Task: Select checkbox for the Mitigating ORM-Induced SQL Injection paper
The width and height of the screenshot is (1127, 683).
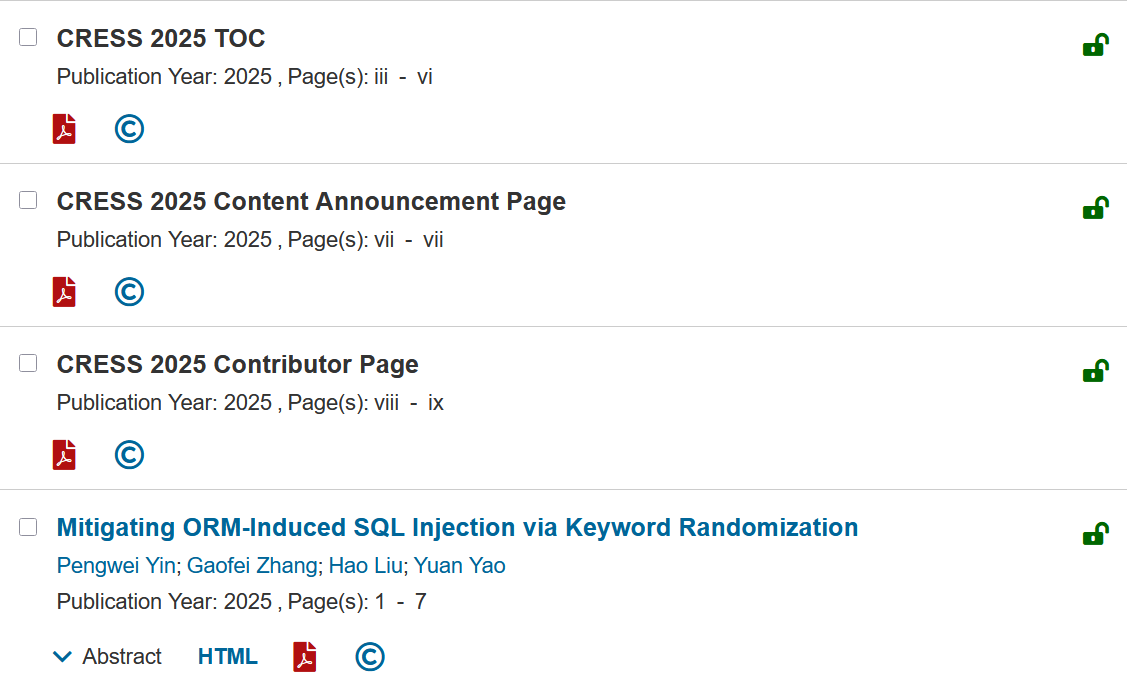Action: (28, 527)
